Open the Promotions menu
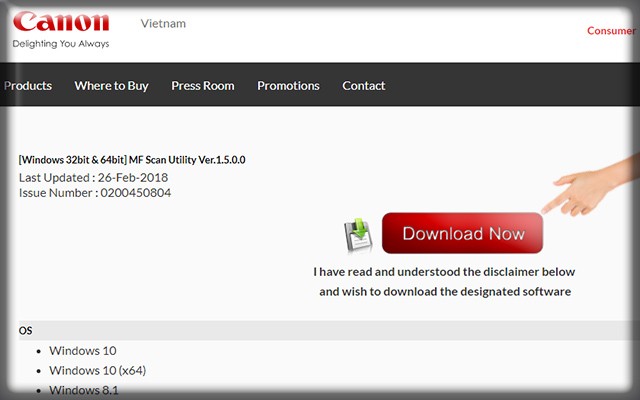Image resolution: width=640 pixels, height=400 pixels. 288,86
